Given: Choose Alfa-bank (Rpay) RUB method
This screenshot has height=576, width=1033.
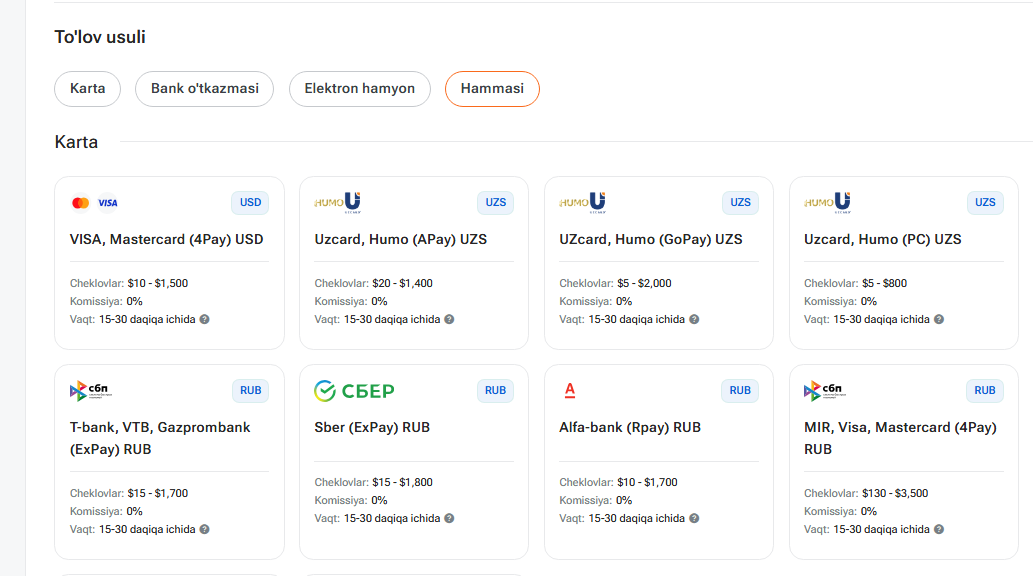Looking at the screenshot, I should coord(659,462).
